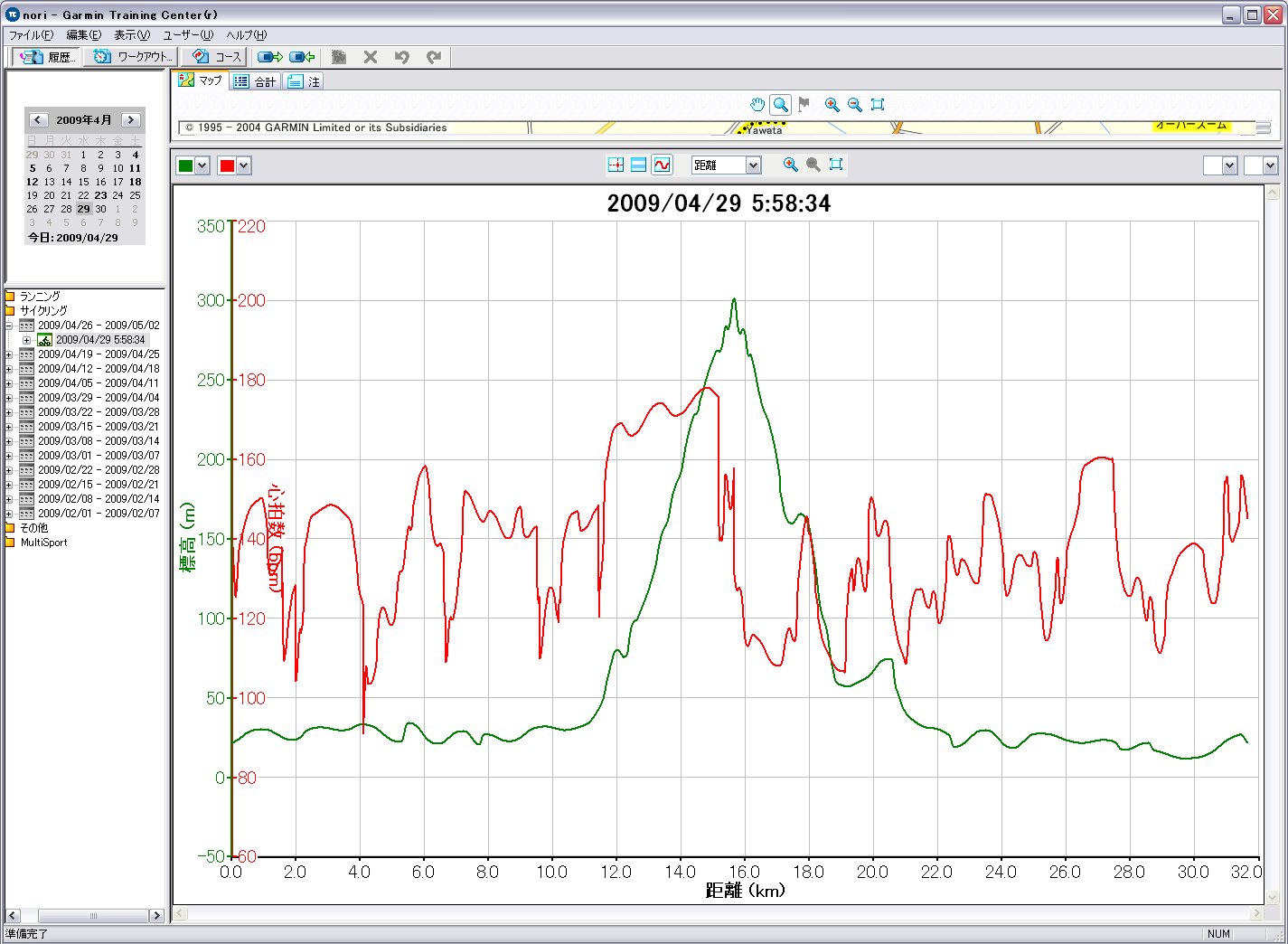1288x944 pixels.
Task: Zoom in on the graph
Action: pos(791,165)
